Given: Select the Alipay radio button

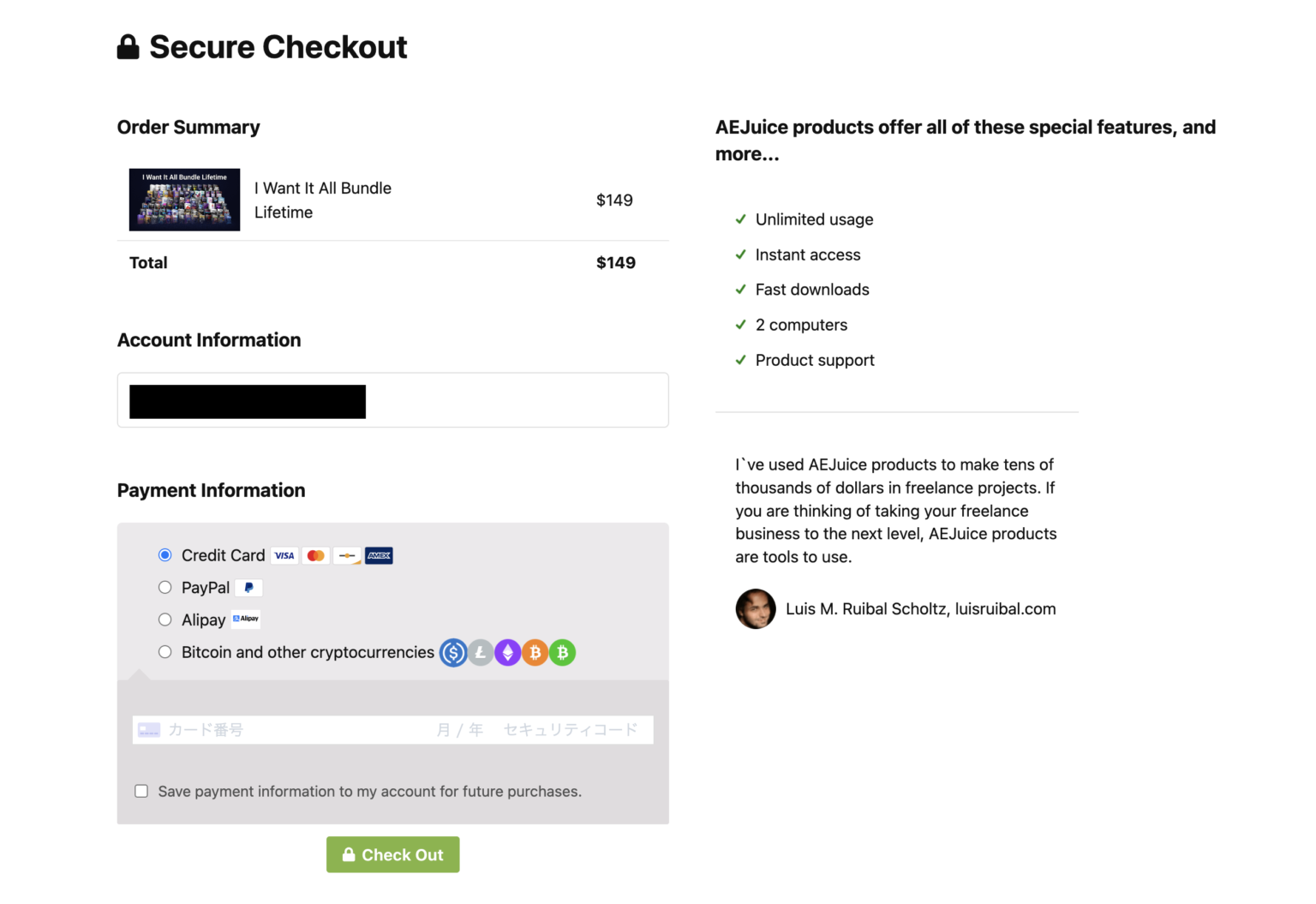Looking at the screenshot, I should (x=165, y=620).
